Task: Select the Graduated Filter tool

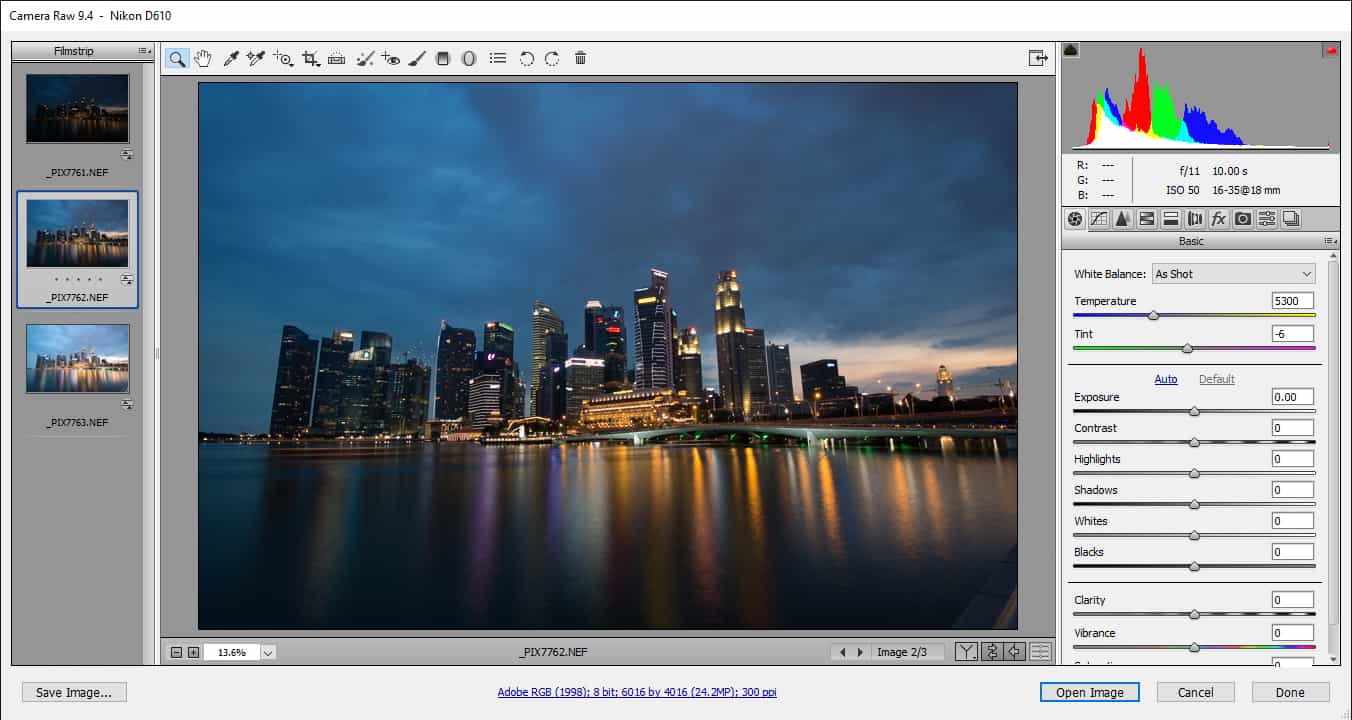Action: (443, 59)
